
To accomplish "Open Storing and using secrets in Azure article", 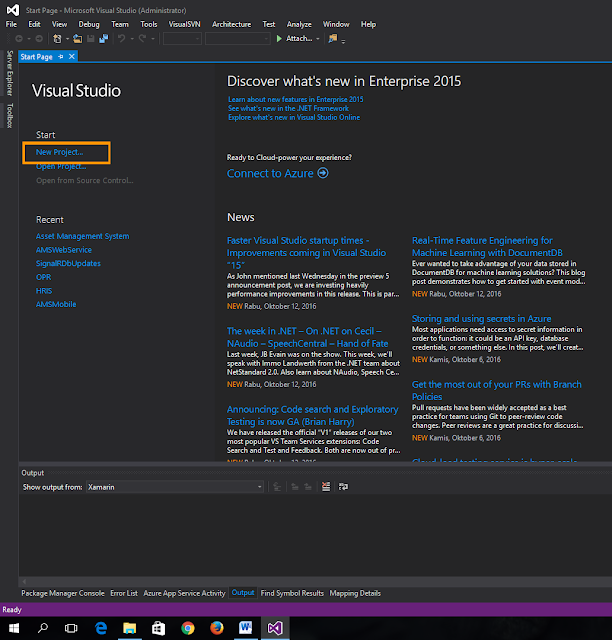I will (481, 318).
